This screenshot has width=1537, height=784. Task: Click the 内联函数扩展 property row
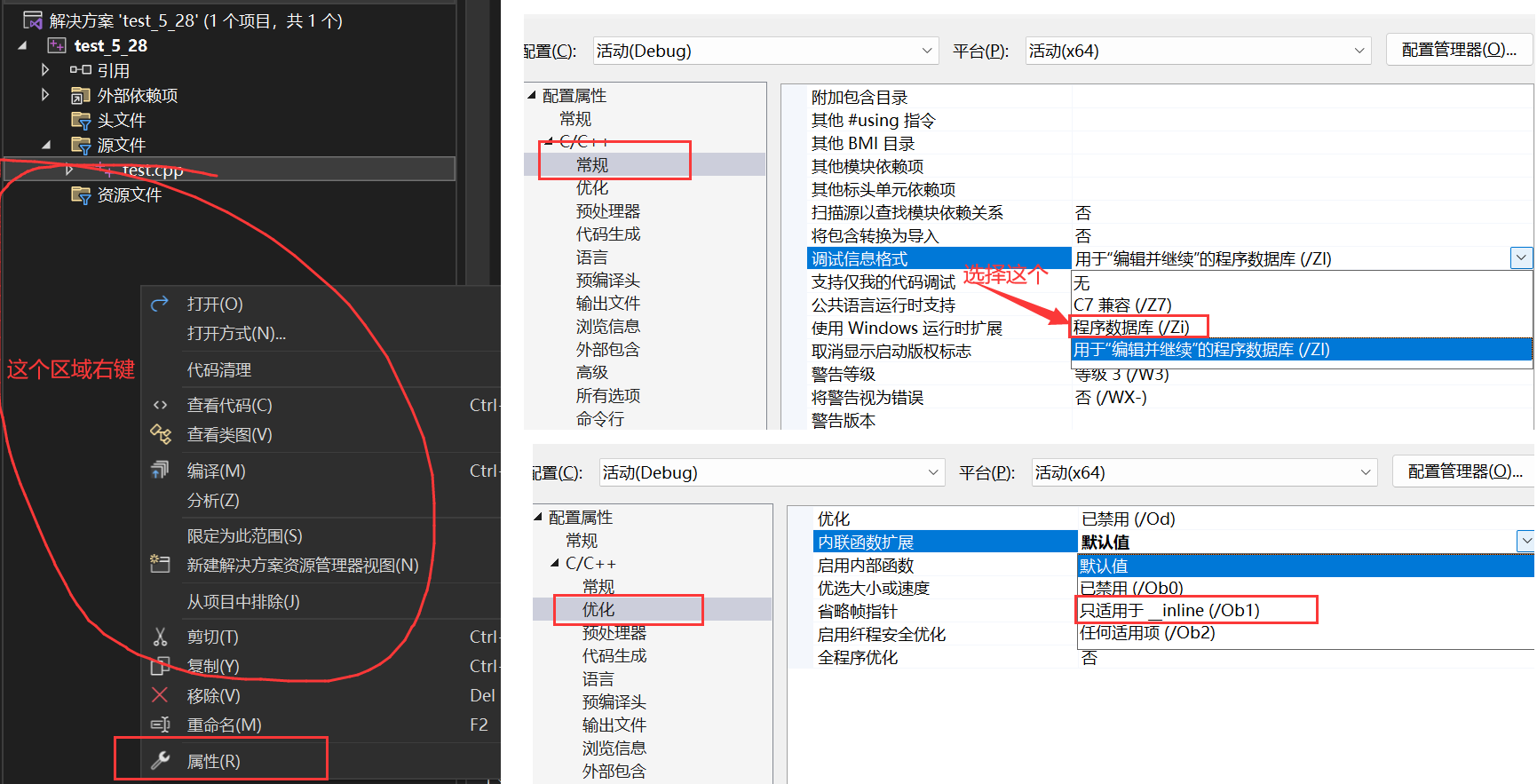946,542
